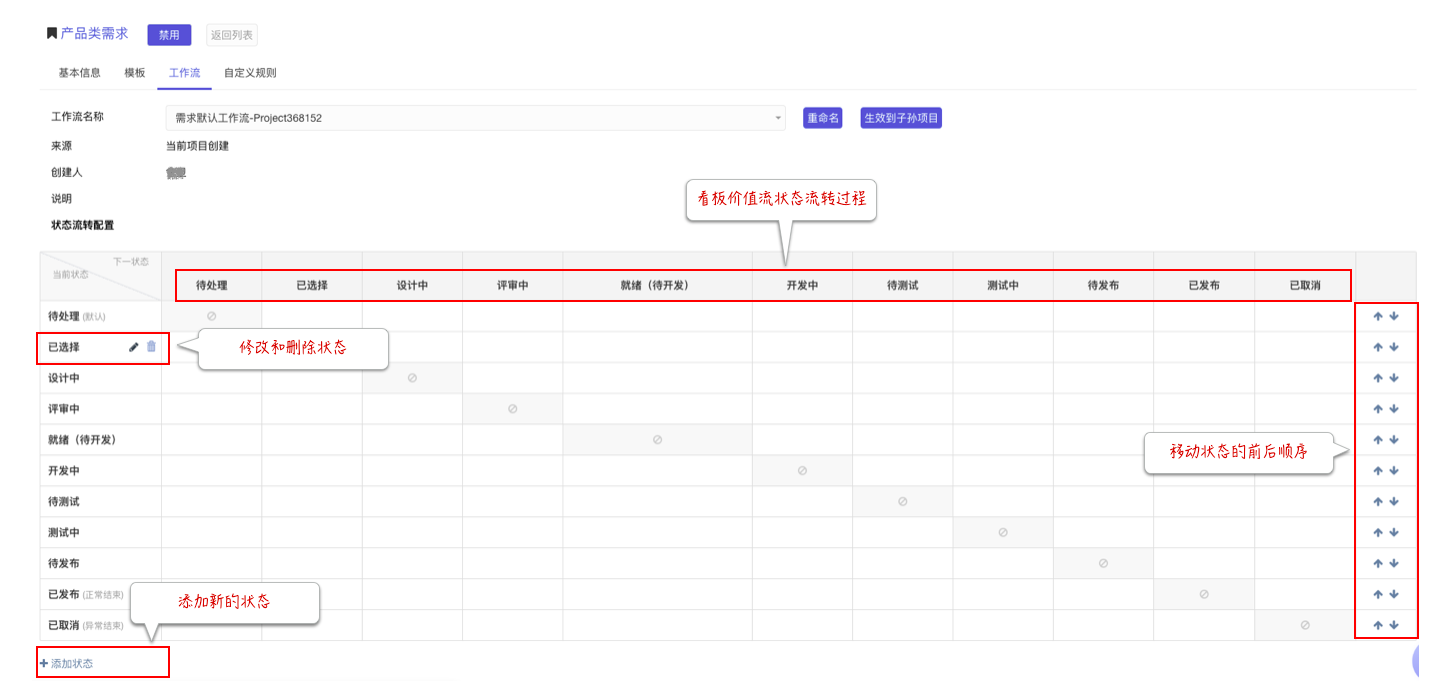
Task: Click the 重命名 button
Action: (823, 118)
